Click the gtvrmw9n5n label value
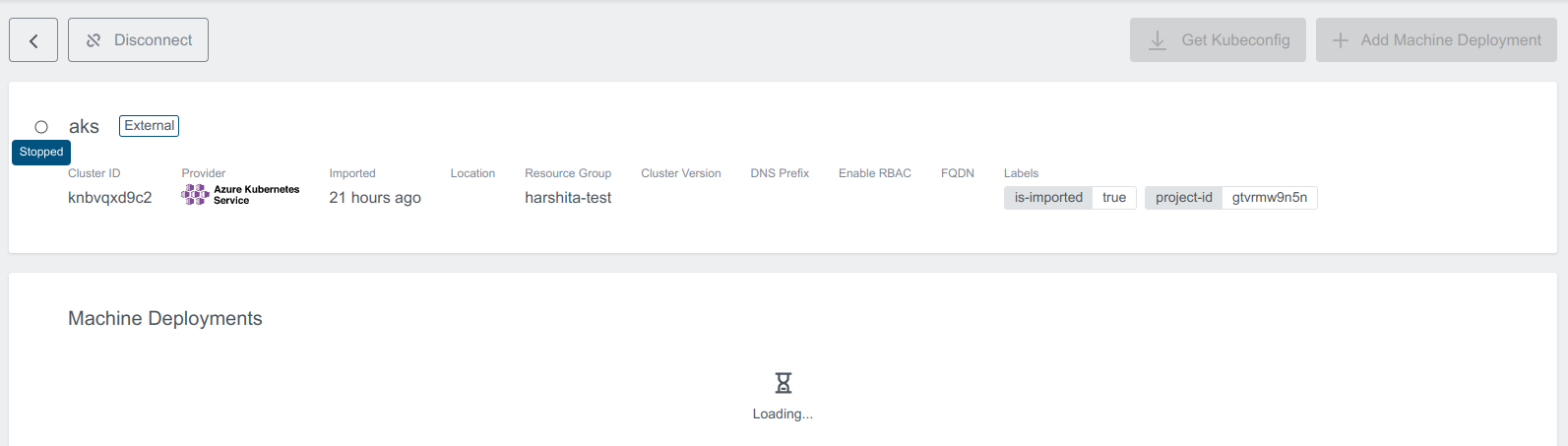The image size is (1568, 446). click(x=1269, y=198)
